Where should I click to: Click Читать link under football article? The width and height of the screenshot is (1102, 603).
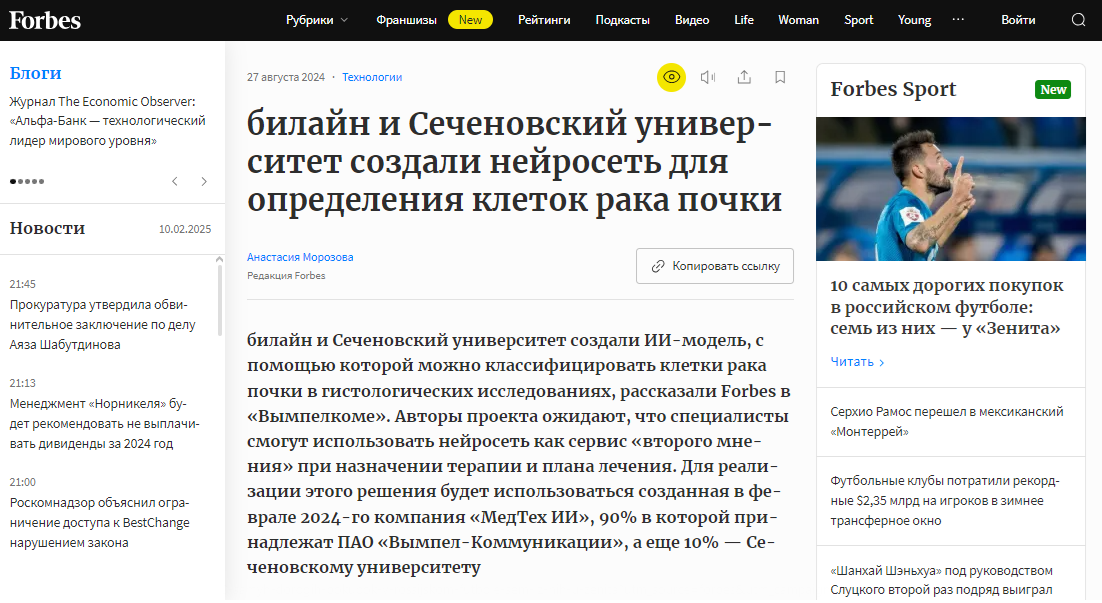pyautogui.click(x=857, y=362)
